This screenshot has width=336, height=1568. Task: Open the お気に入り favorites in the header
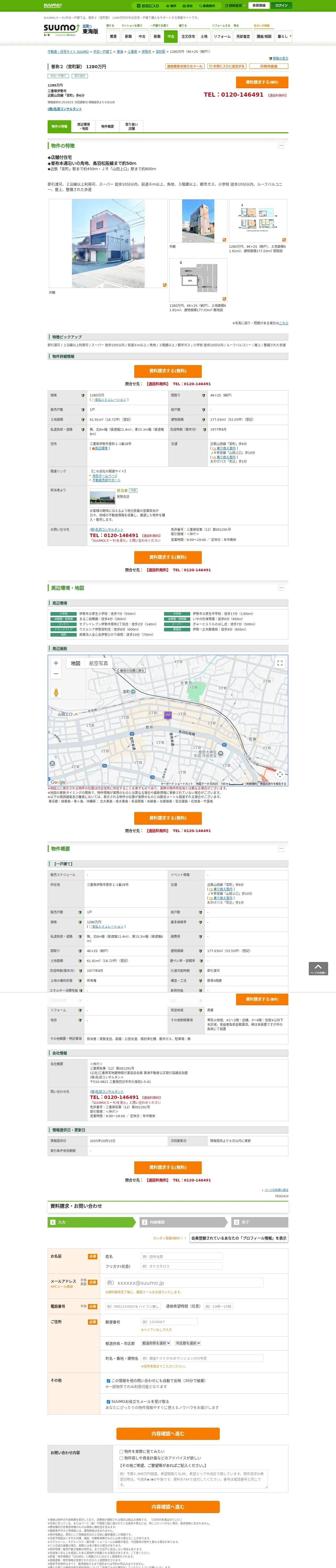pyautogui.click(x=148, y=5)
